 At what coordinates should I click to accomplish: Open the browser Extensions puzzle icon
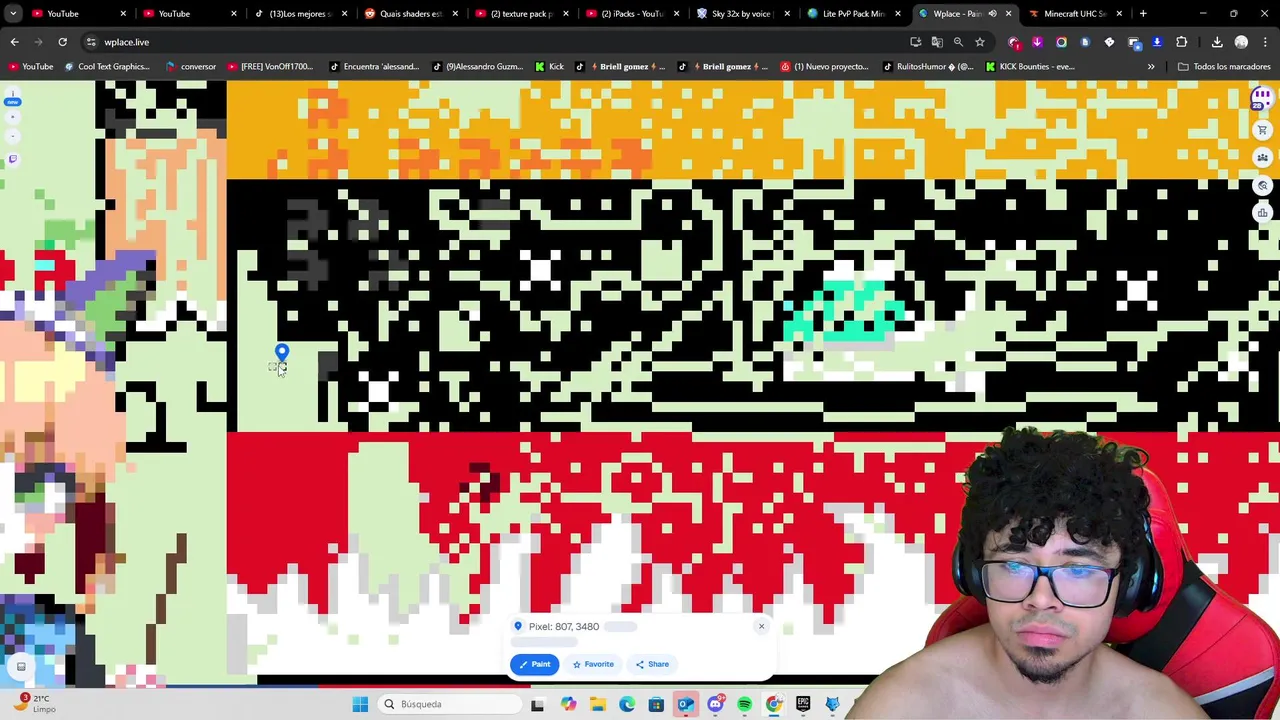point(1182,42)
